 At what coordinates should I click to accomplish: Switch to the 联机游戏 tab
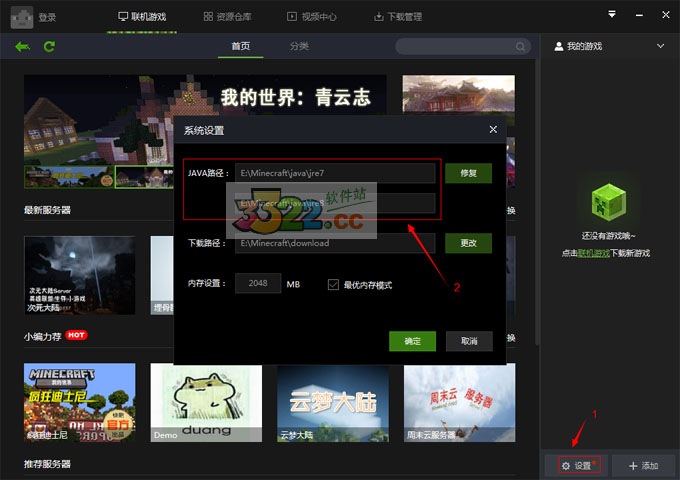point(142,17)
